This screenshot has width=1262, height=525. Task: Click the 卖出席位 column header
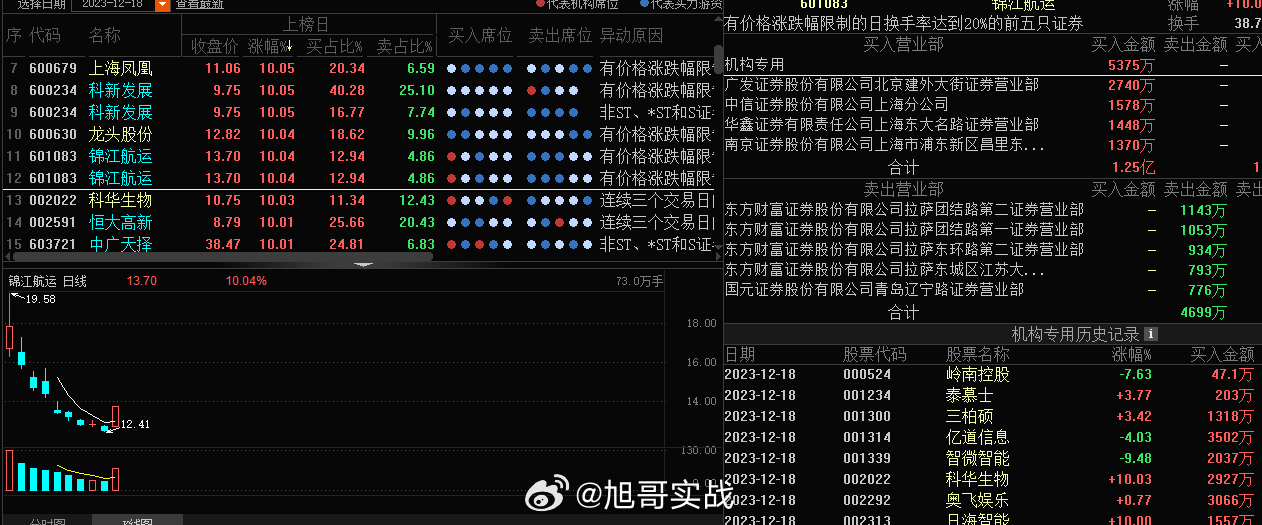click(559, 36)
